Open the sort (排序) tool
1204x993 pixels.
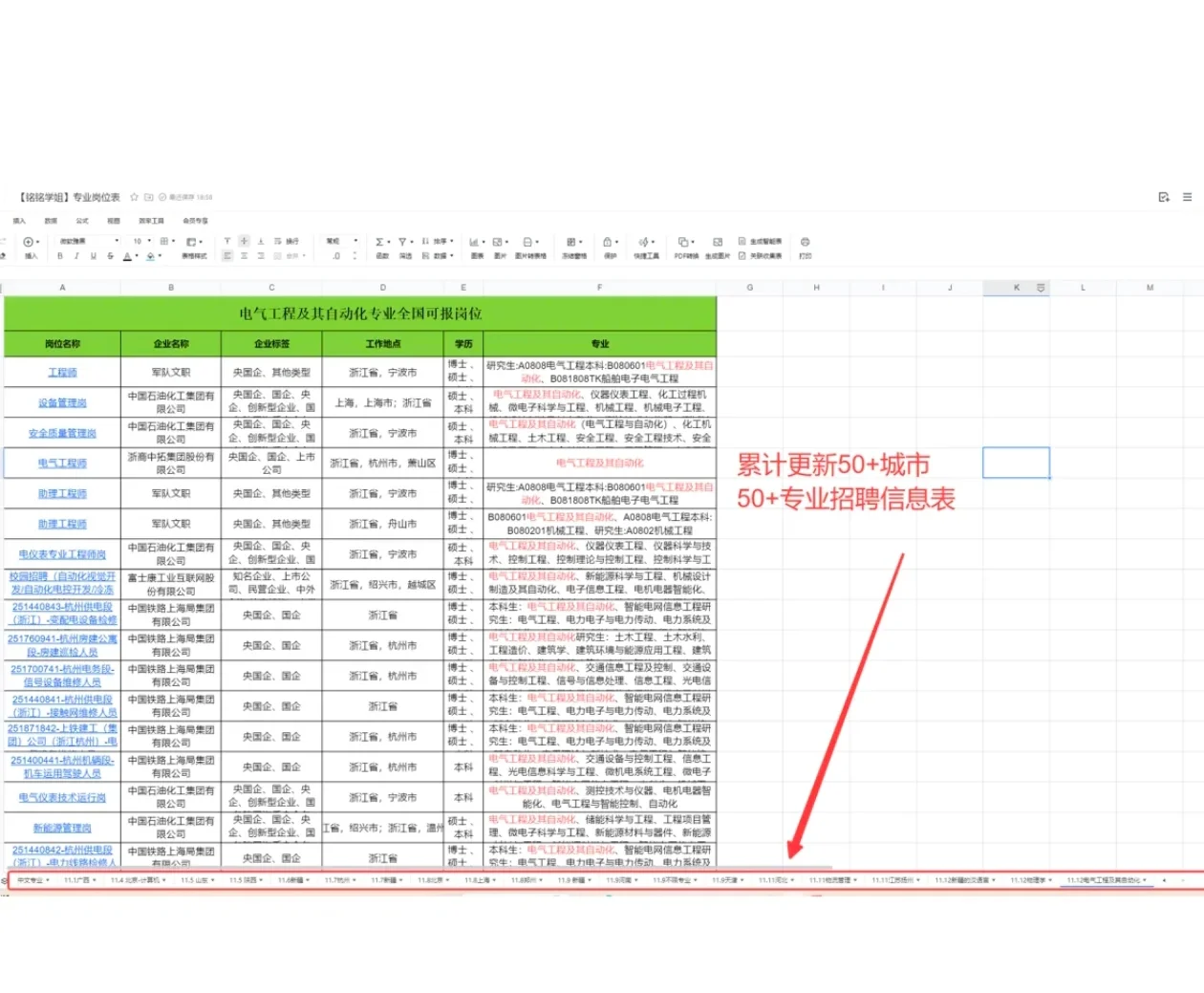point(437,242)
